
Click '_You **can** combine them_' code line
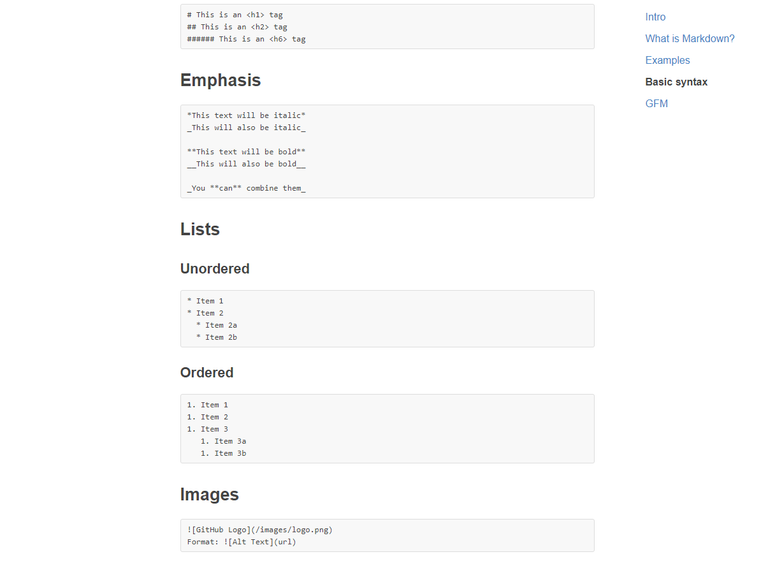246,188
